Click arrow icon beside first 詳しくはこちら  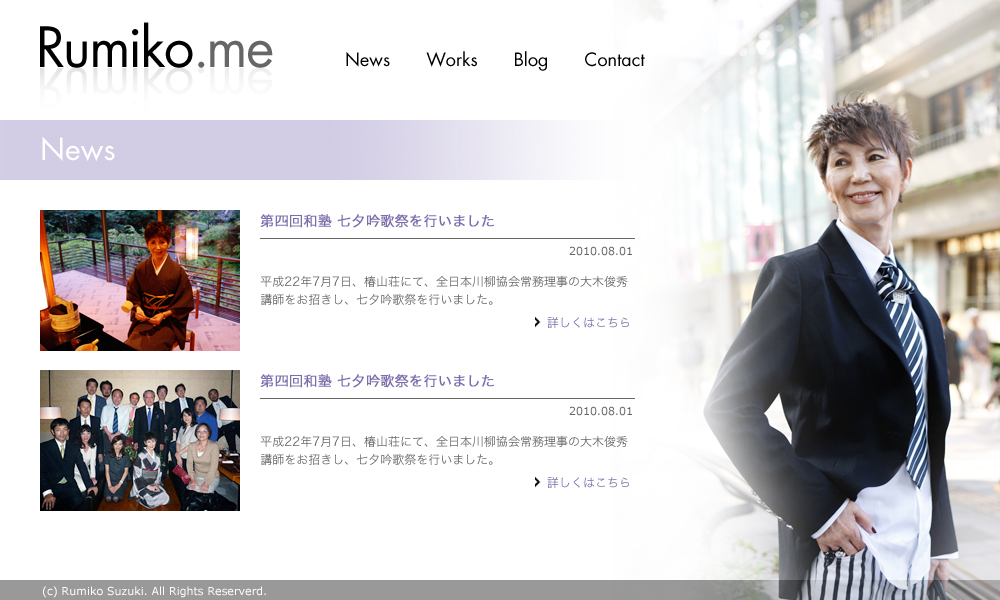point(537,323)
